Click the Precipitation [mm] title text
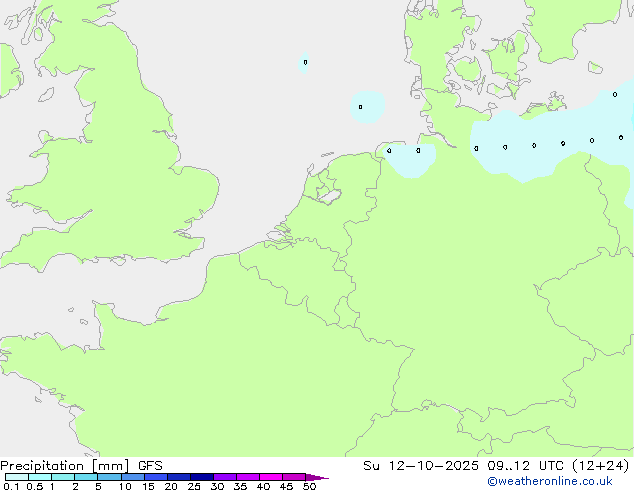This screenshot has width=634, height=490. pyautogui.click(x=64, y=466)
